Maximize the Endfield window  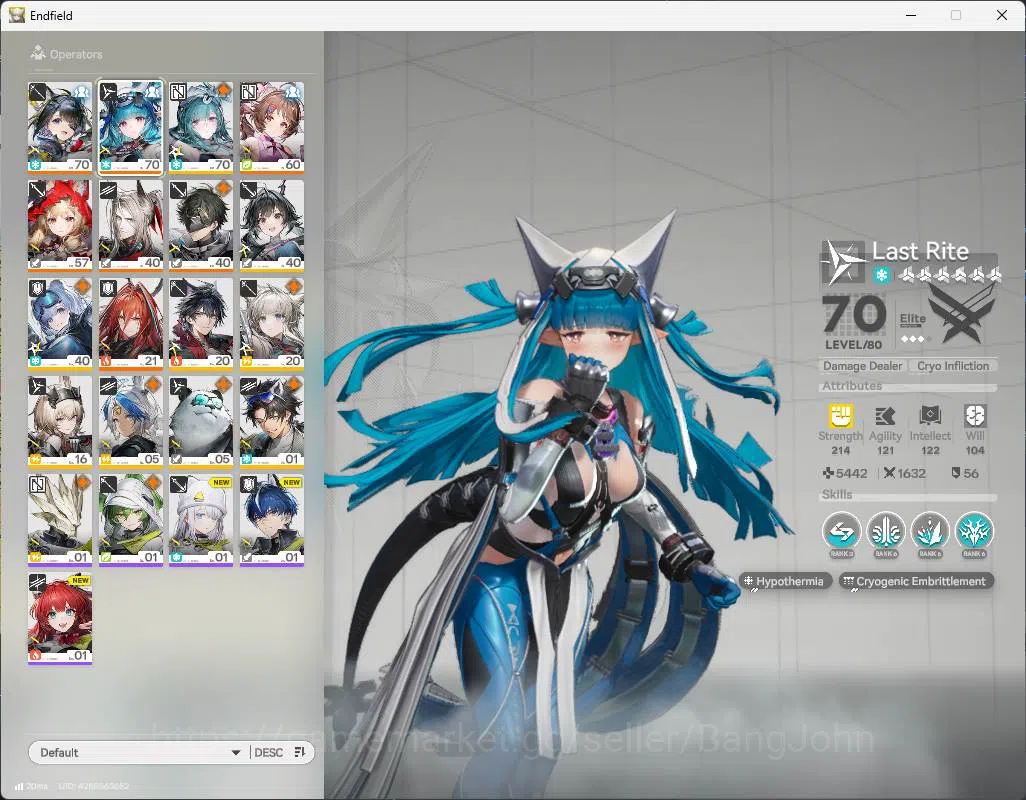[x=956, y=15]
